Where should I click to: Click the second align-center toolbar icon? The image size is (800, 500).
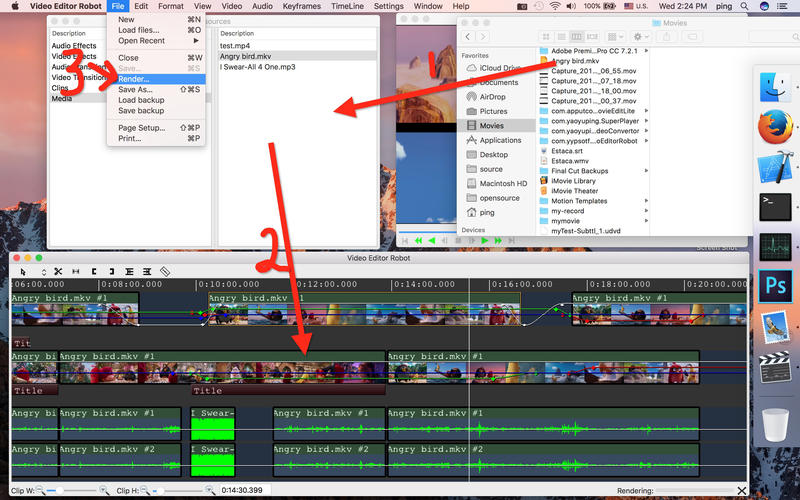coord(147,272)
